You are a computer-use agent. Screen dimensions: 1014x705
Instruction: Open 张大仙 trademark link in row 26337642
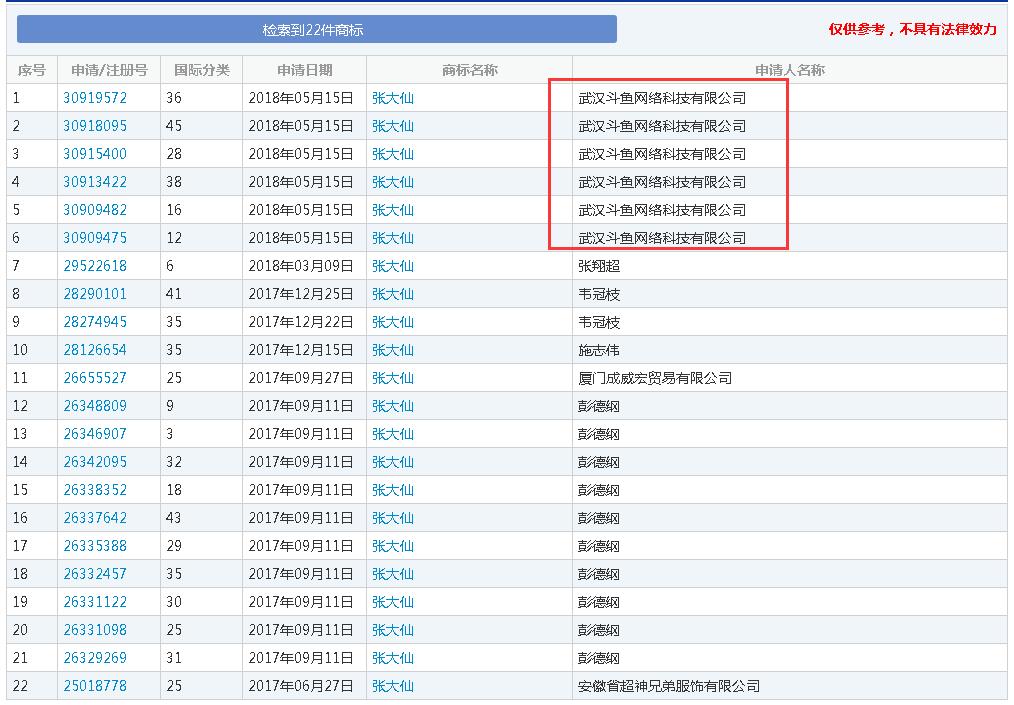coord(393,518)
